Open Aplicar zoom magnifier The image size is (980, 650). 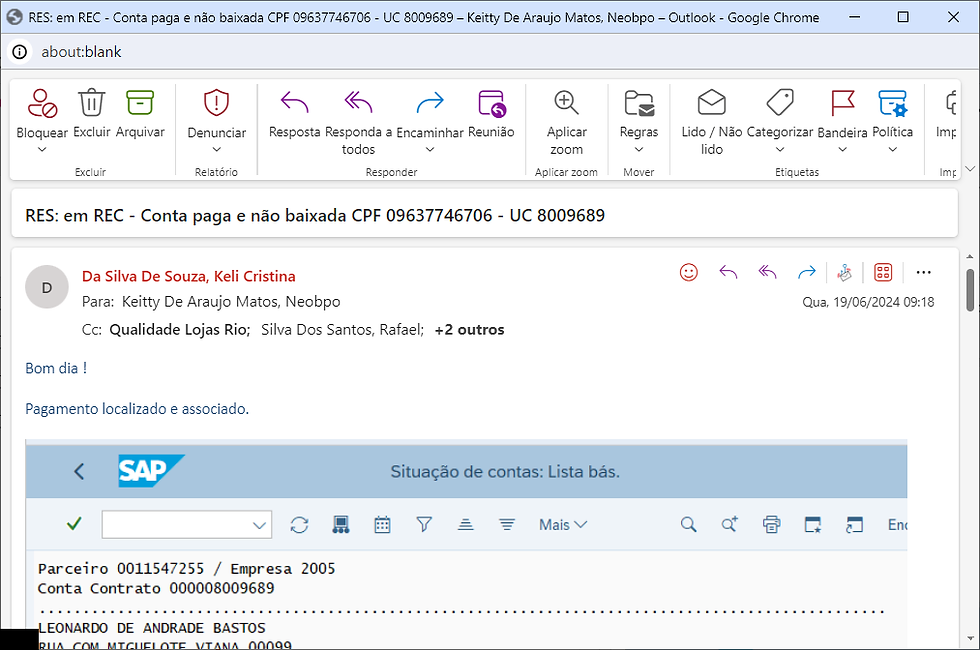tap(566, 102)
